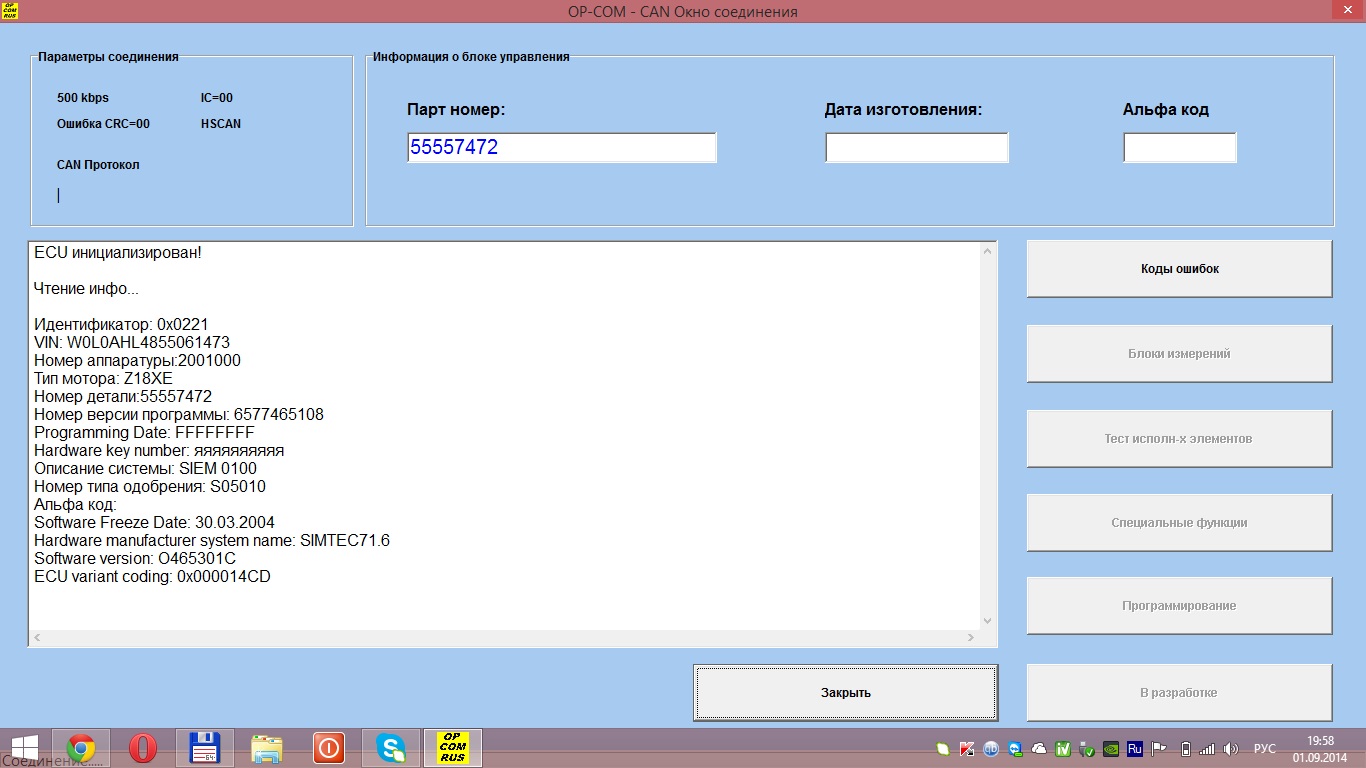Open the qBittorrent tray icon
Screen dimensions: 1366x768
991,748
